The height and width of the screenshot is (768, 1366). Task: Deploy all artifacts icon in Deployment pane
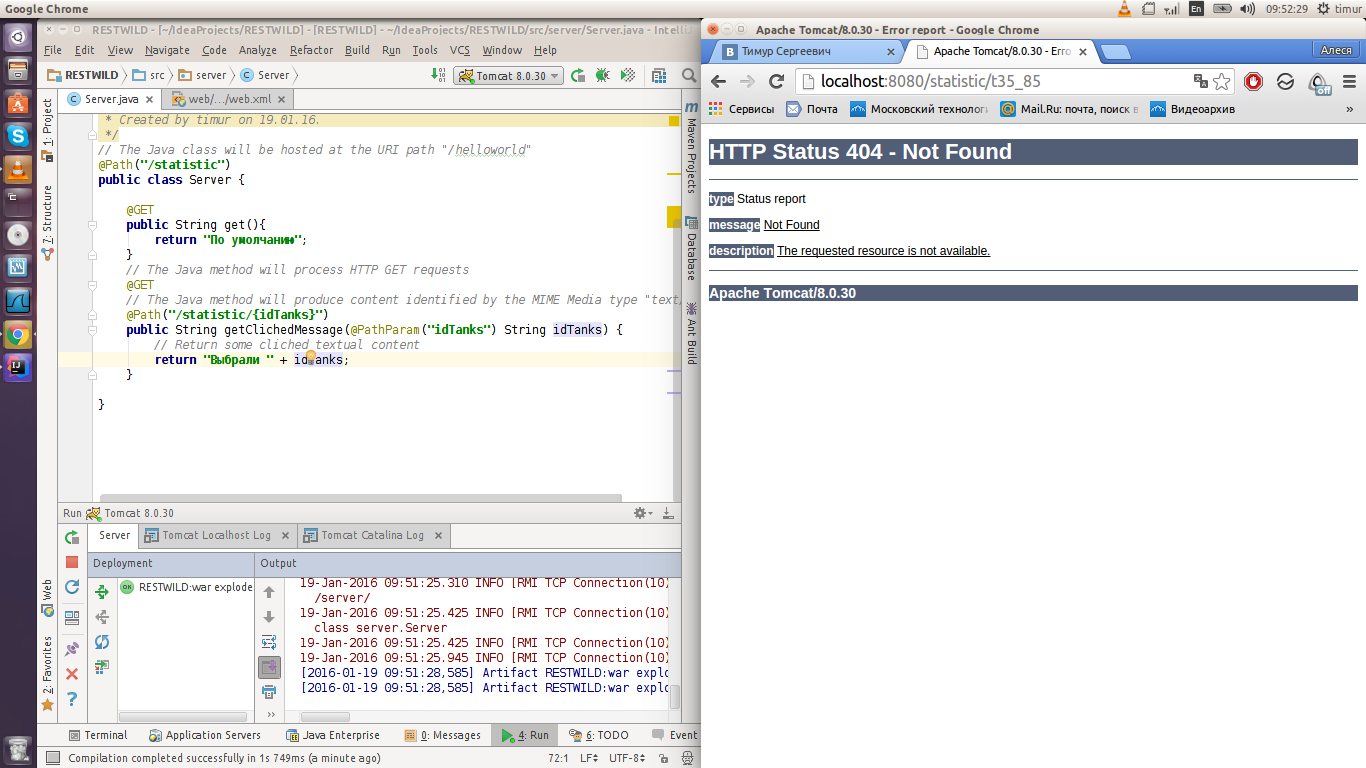pyautogui.click(x=102, y=592)
